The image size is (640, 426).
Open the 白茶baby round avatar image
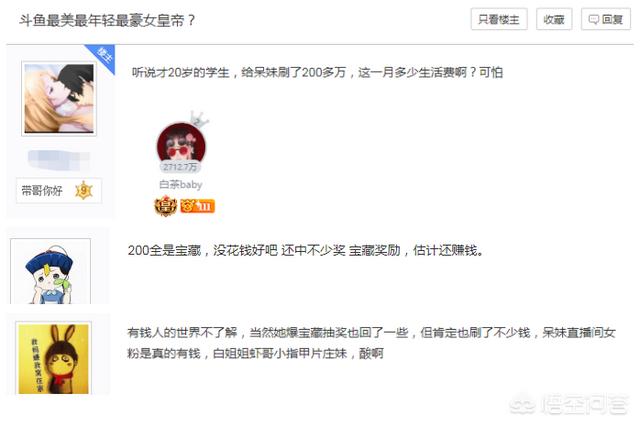point(181,144)
